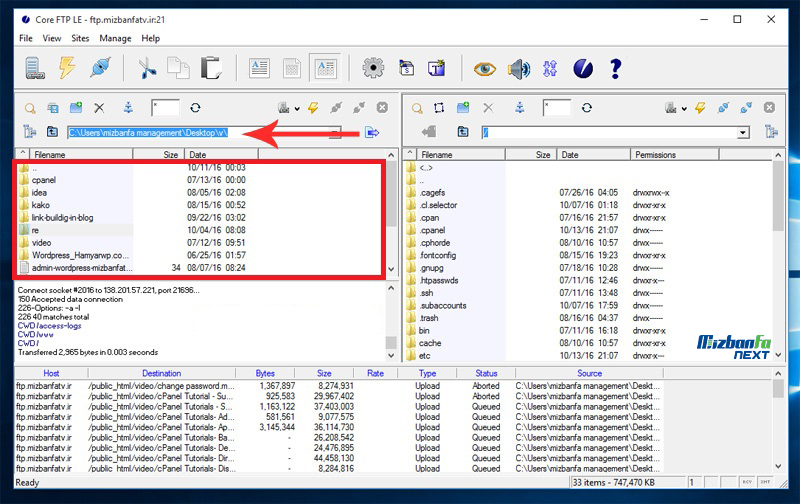Open the remote path dropdown arrow
This screenshot has height=504, width=800.
pos(743,133)
